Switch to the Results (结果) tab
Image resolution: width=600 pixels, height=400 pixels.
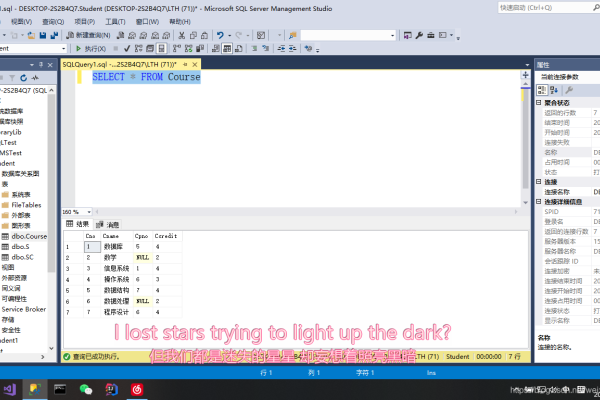(78, 224)
